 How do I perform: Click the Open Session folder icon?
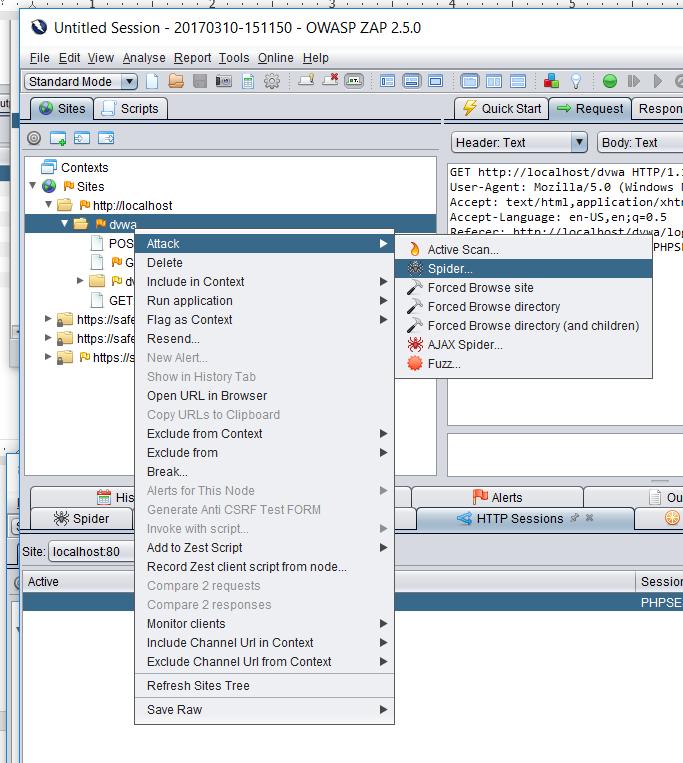coord(176,81)
